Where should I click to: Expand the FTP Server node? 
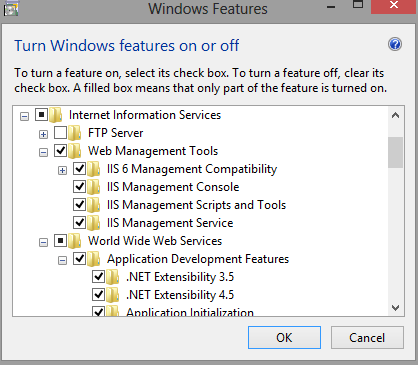[x=43, y=134]
